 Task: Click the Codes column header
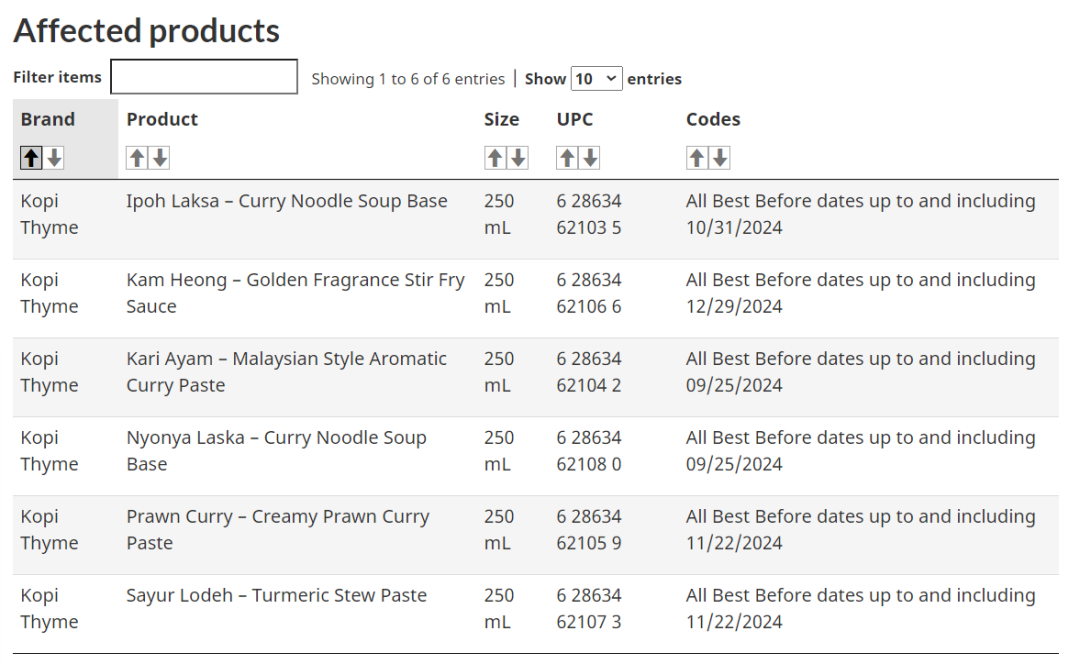713,119
